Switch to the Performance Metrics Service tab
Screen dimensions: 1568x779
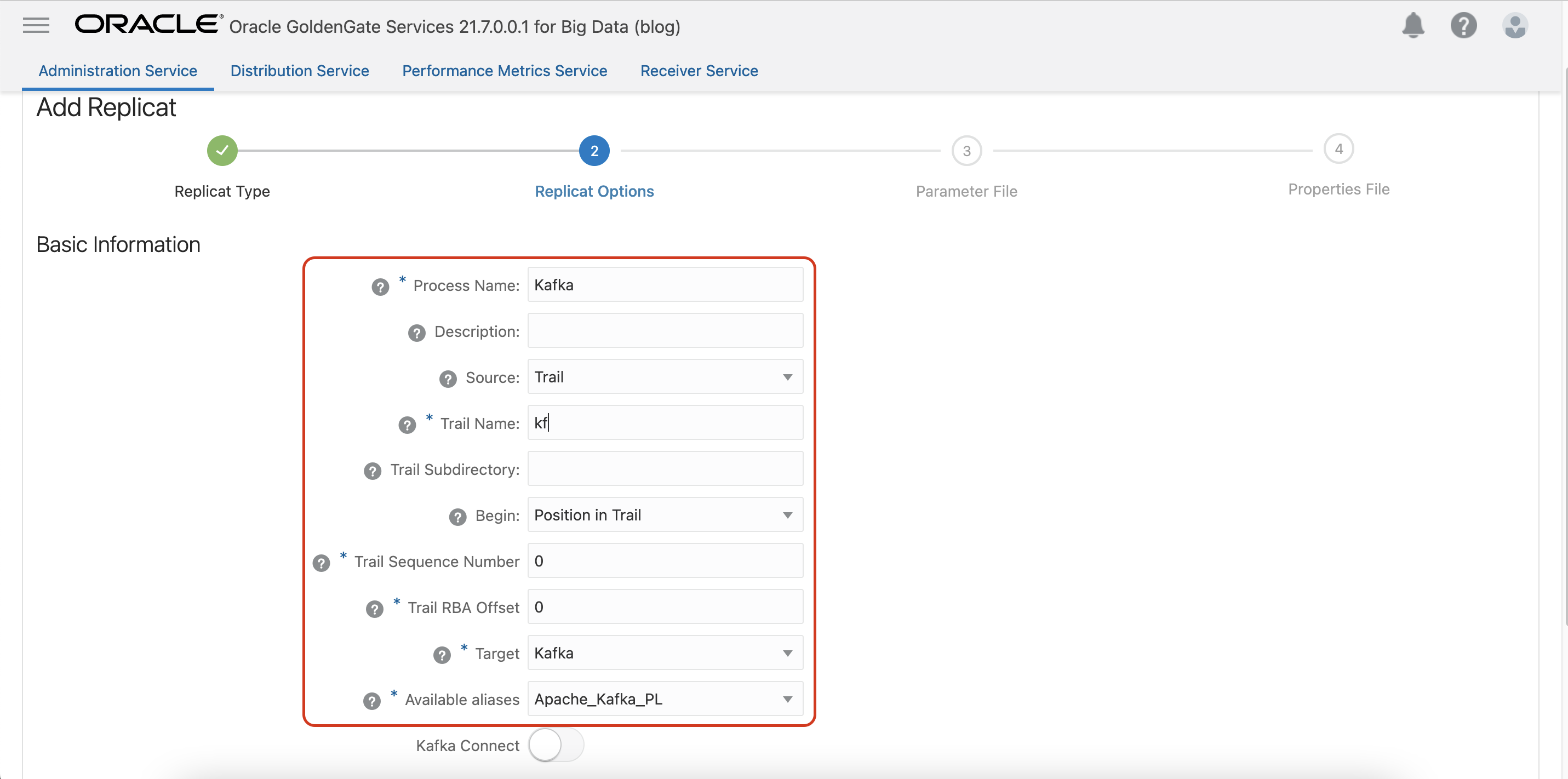click(504, 71)
